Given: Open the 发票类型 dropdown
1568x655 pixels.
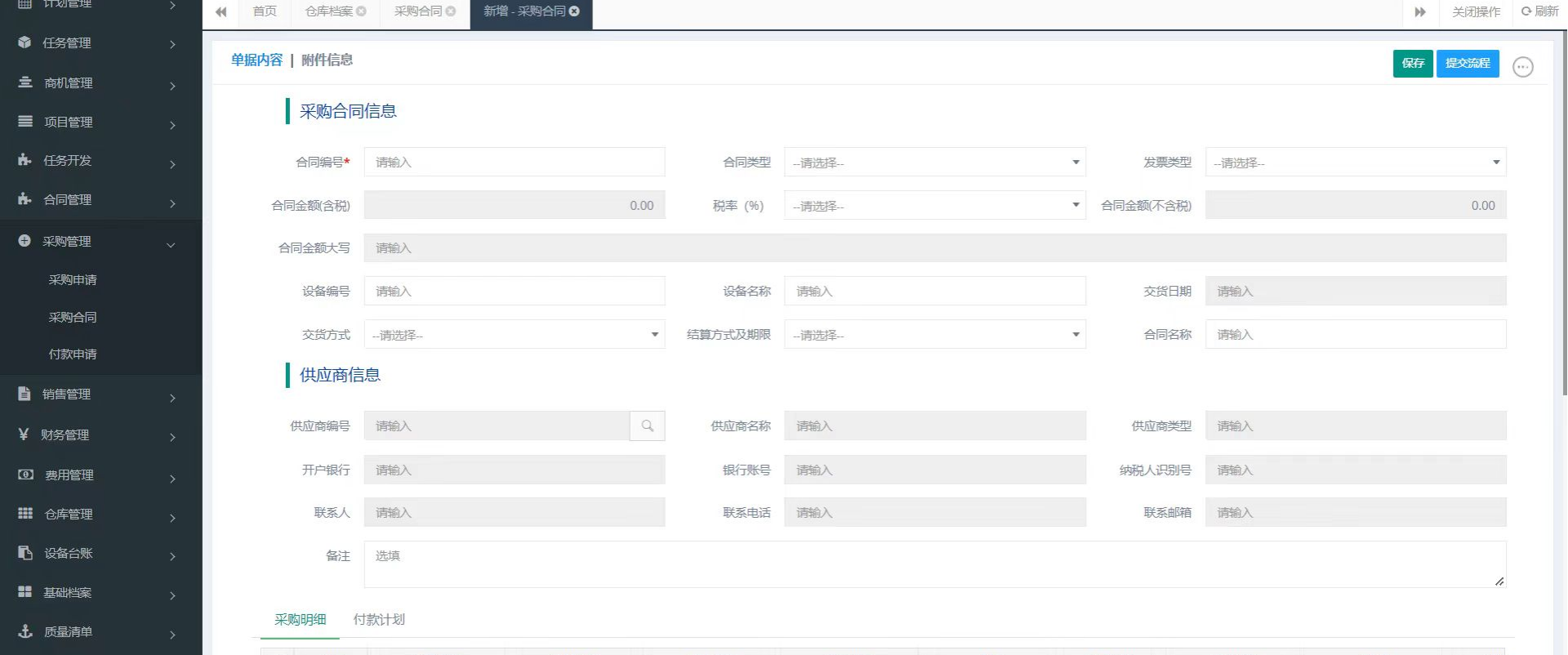Looking at the screenshot, I should click(1356, 162).
